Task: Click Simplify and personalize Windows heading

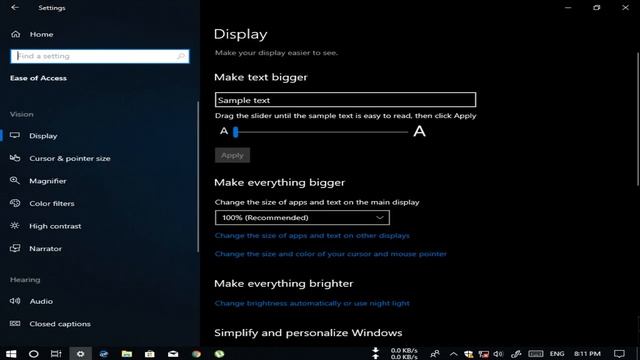Action: coord(308,333)
